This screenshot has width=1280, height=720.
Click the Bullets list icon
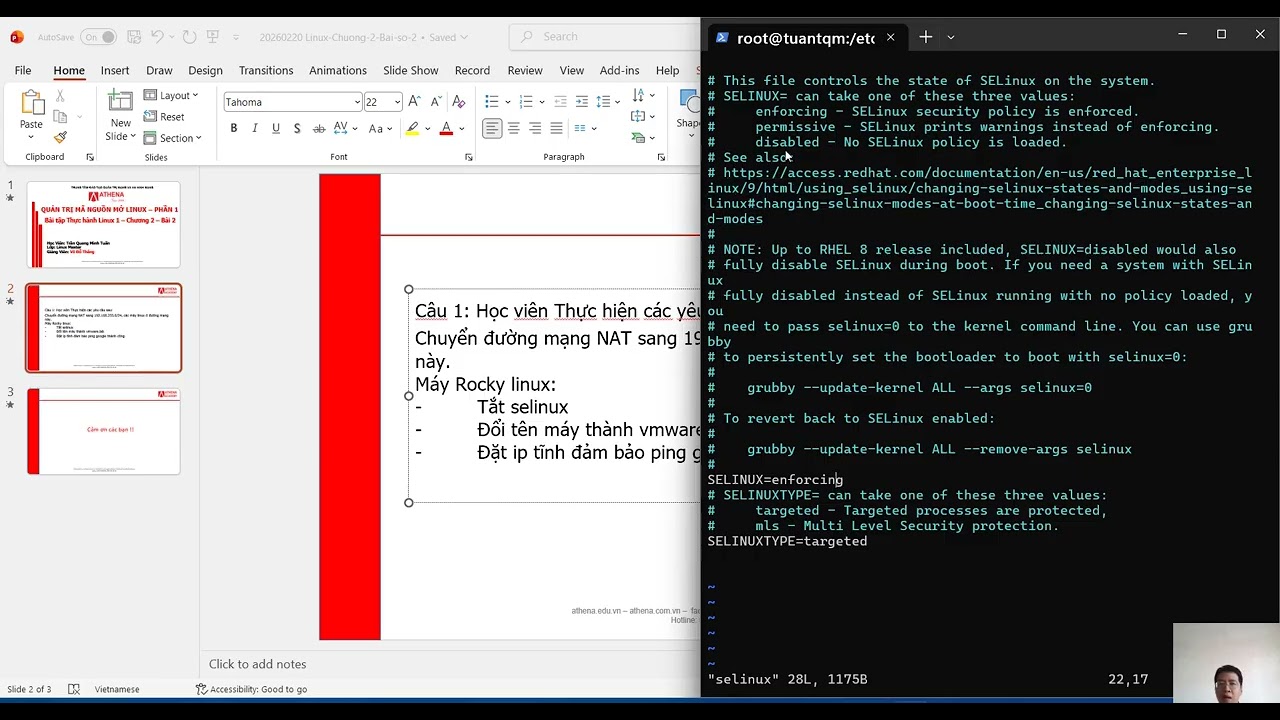pos(492,102)
